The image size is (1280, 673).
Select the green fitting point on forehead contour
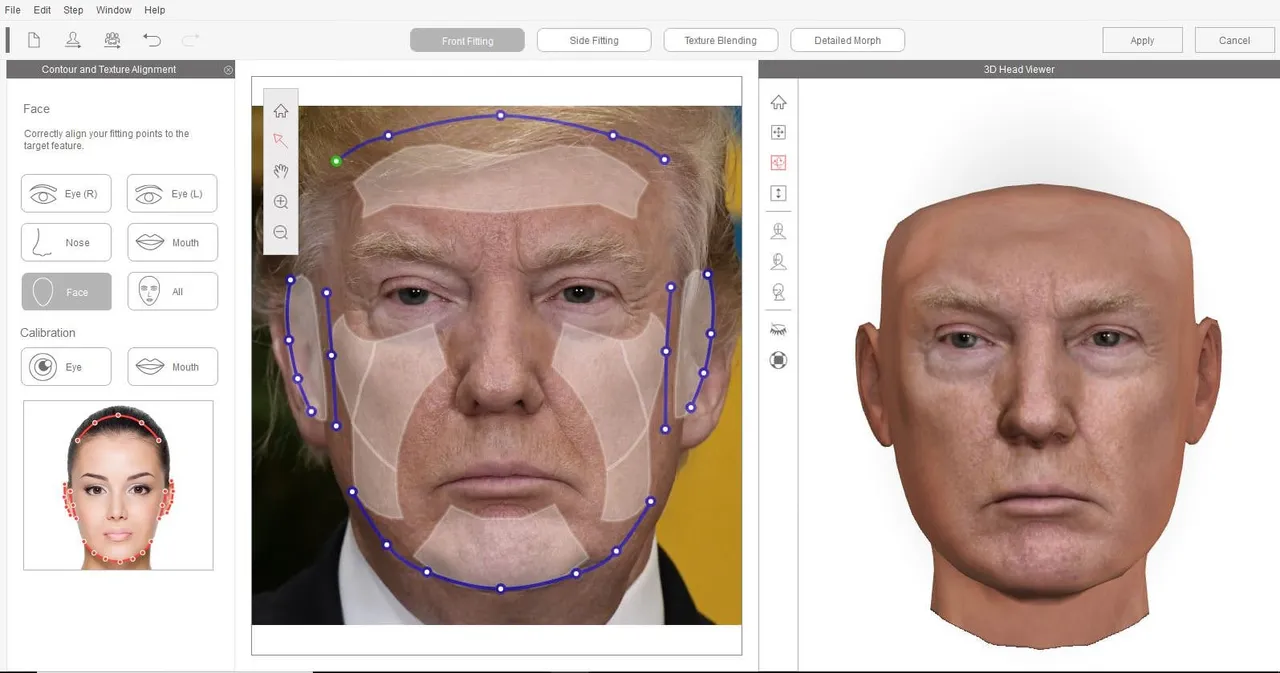coord(336,161)
